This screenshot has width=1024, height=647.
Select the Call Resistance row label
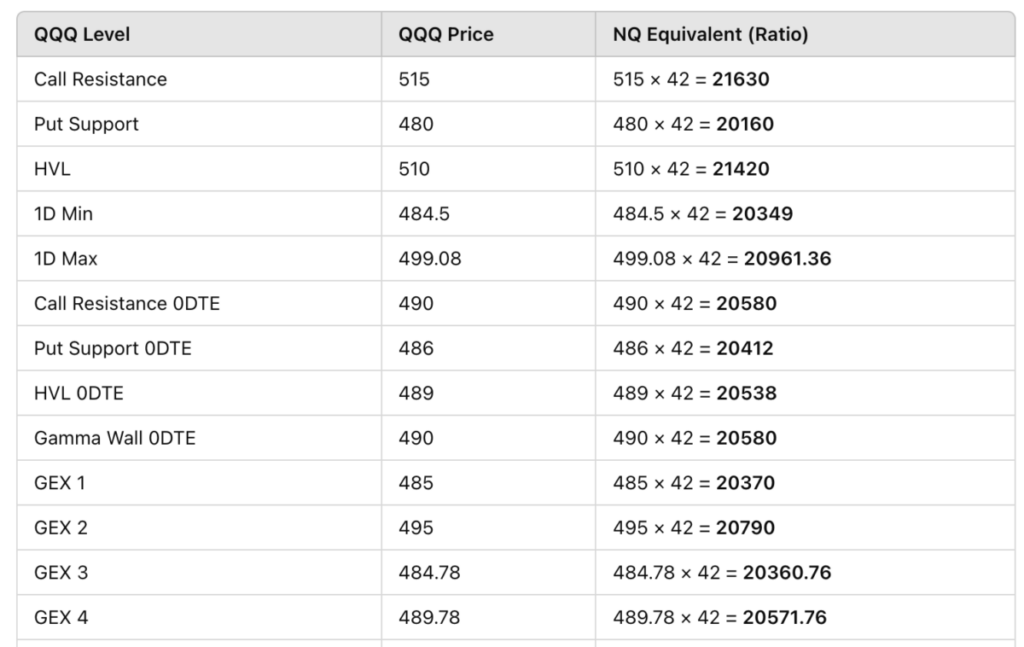pos(100,79)
